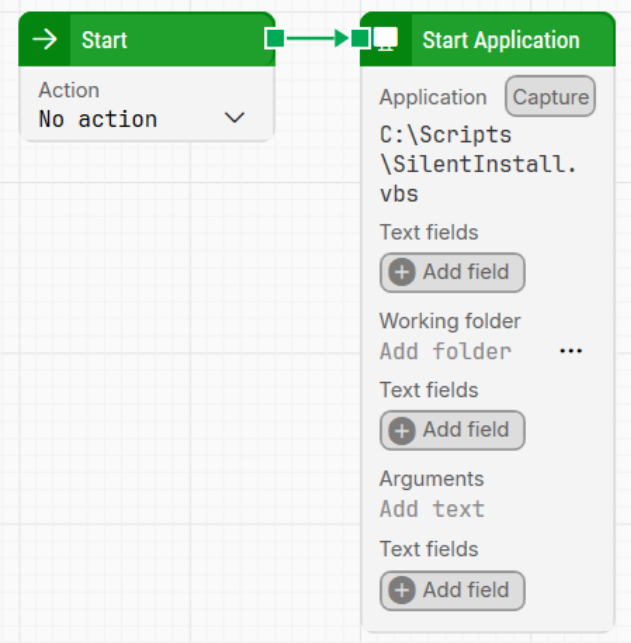
Task: Click the Start Application monitor icon
Action: (385, 39)
